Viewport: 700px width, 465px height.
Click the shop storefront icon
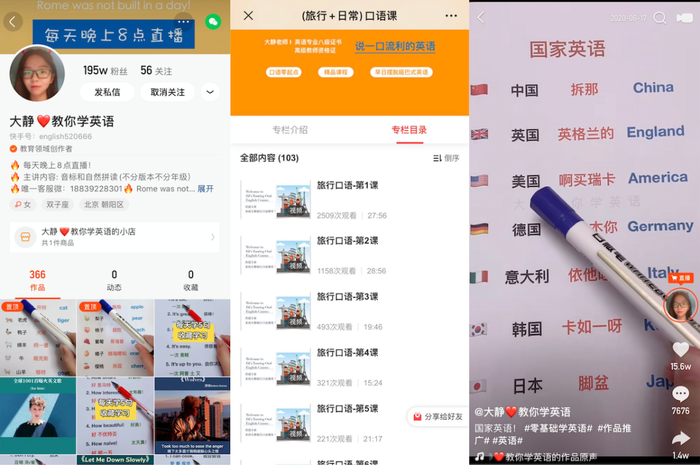coord(25,237)
